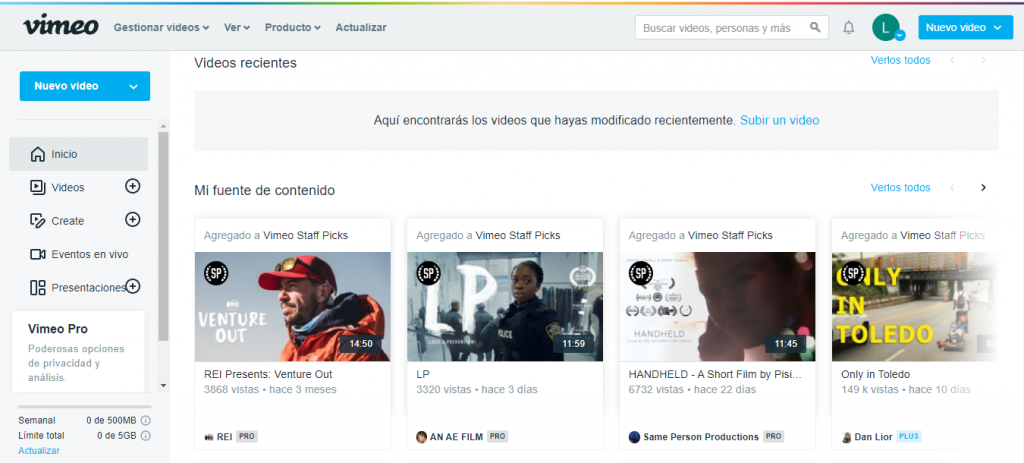The width and height of the screenshot is (1024, 463).
Task: Click the PRO badge next to REI
Action: [247, 437]
